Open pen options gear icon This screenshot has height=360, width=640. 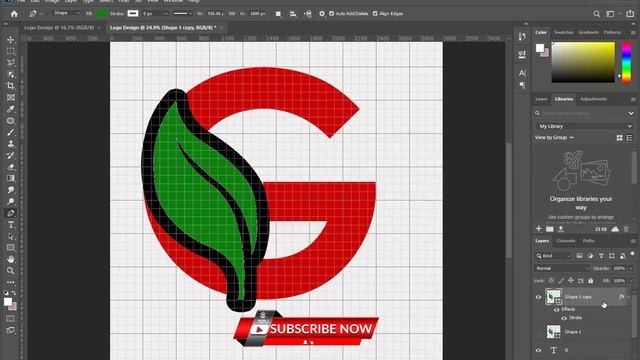tap(322, 14)
